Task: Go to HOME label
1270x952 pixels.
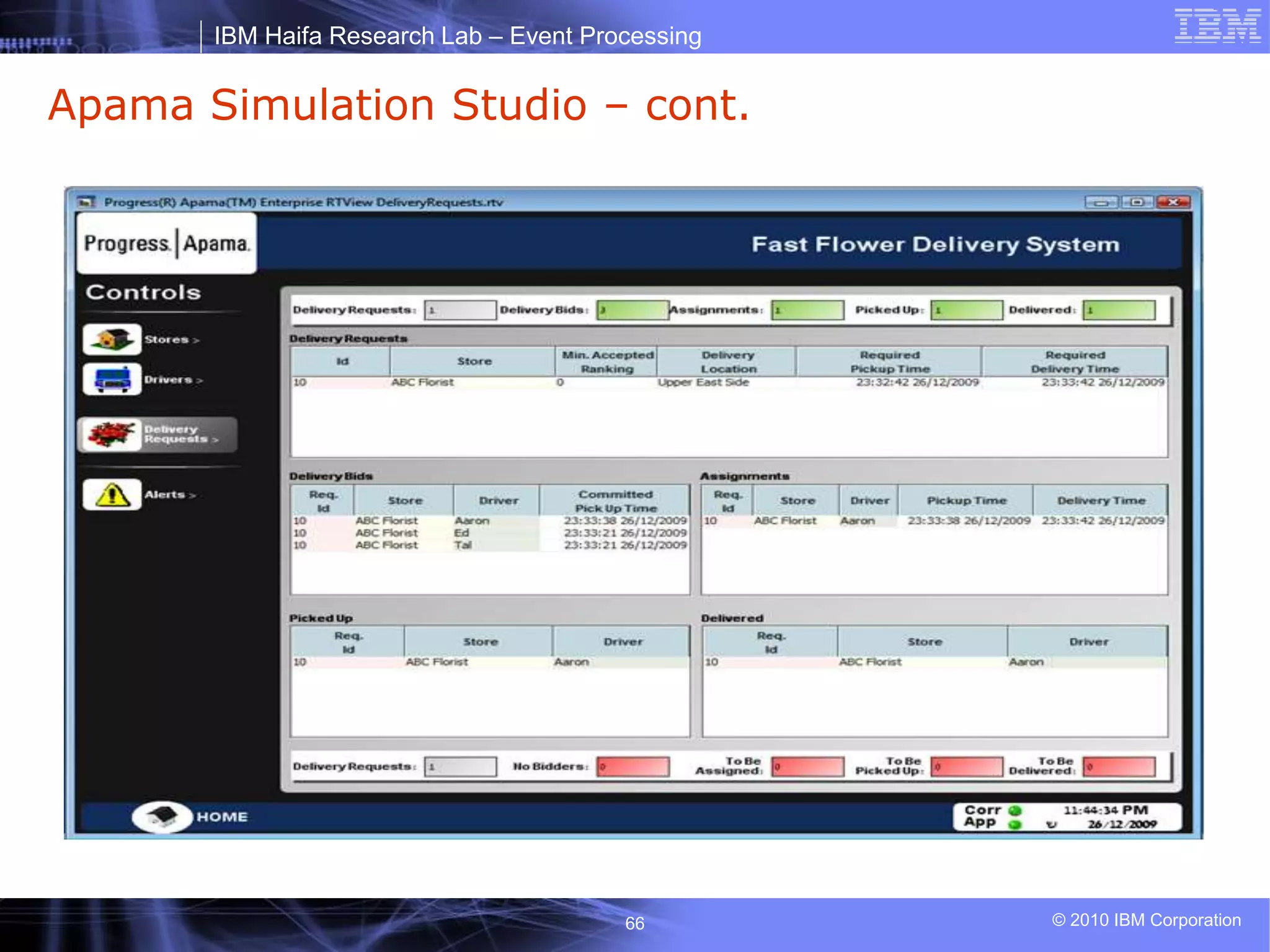Action: point(222,817)
